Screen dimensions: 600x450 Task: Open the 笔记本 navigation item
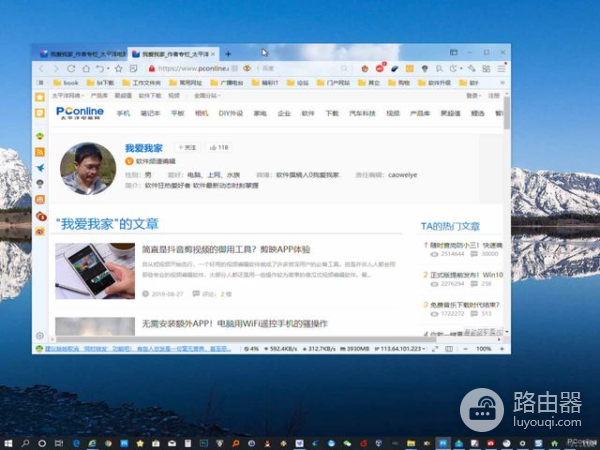[x=150, y=113]
